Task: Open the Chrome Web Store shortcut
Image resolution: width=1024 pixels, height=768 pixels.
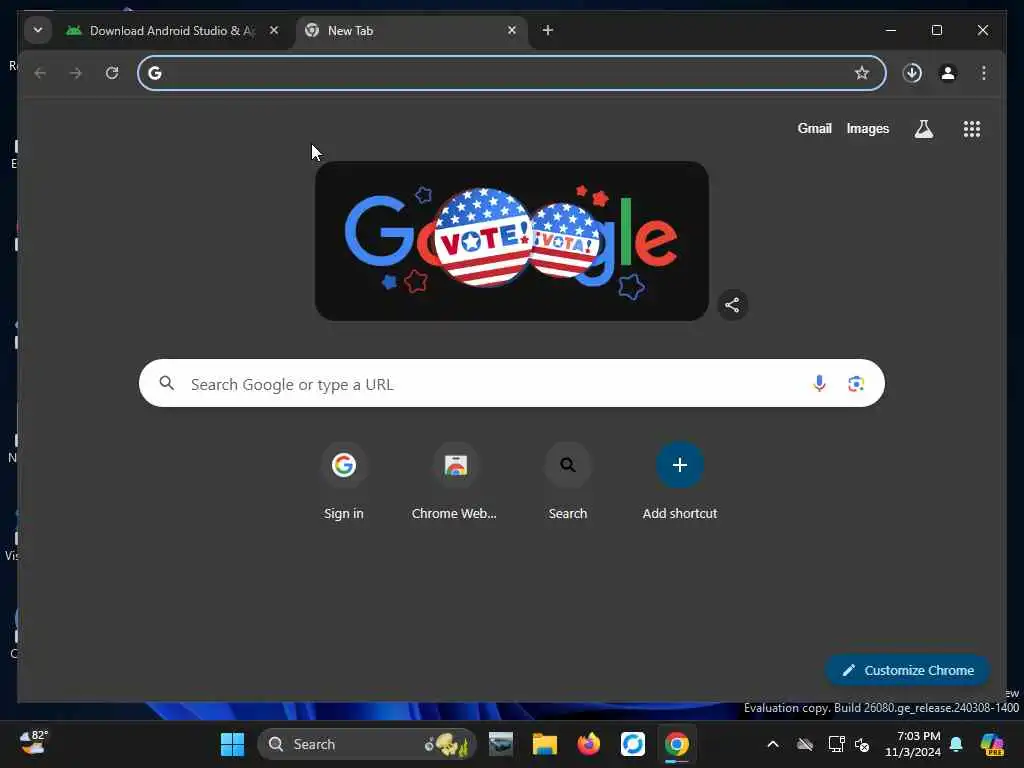Action: pos(455,481)
